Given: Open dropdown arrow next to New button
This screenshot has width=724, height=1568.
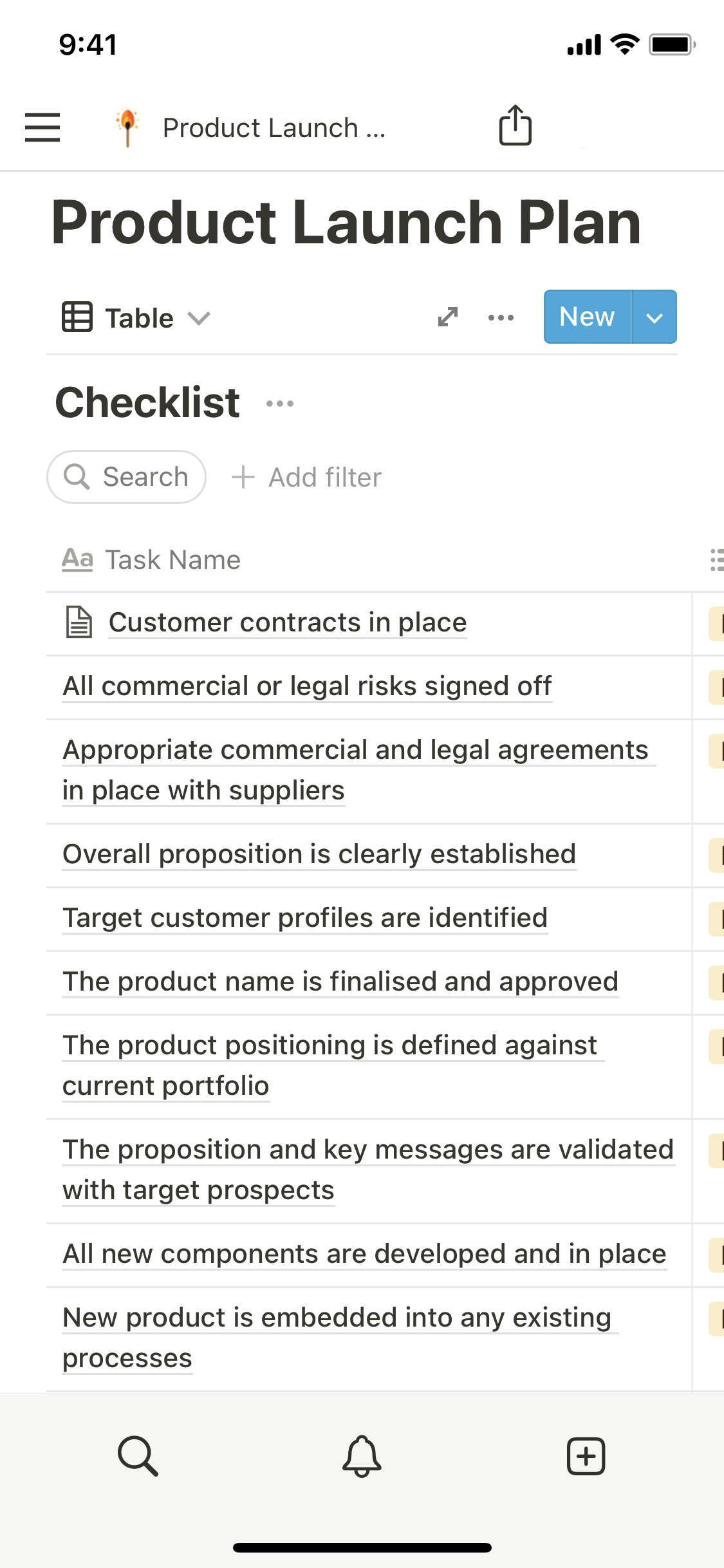Looking at the screenshot, I should 654,317.
